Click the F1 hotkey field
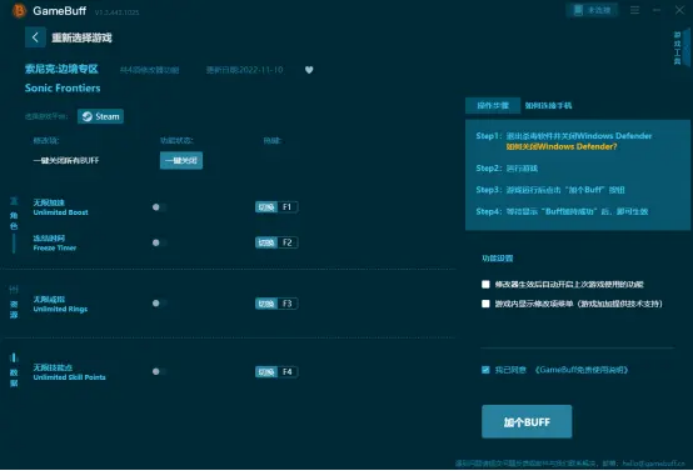The height and width of the screenshot is (472, 693). click(x=287, y=207)
